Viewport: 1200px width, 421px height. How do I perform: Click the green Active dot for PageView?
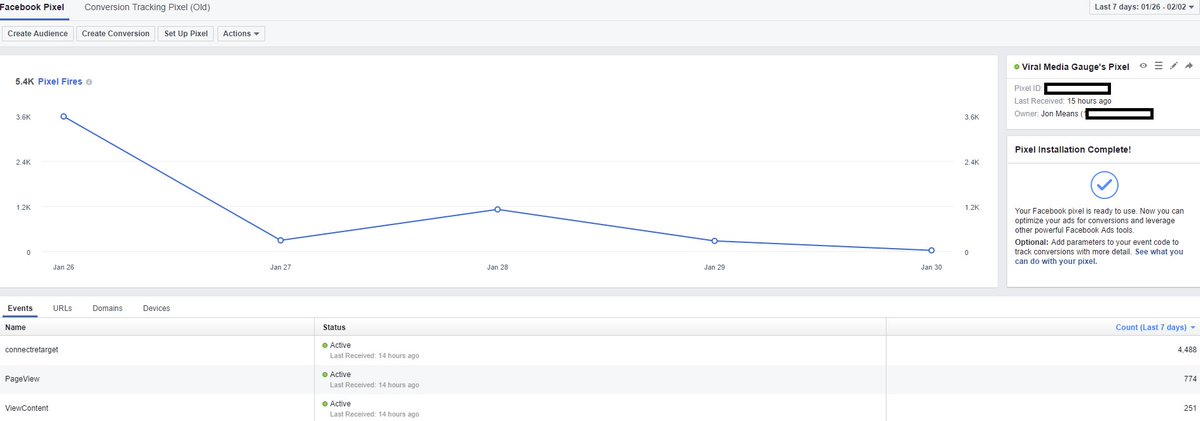(x=325, y=374)
